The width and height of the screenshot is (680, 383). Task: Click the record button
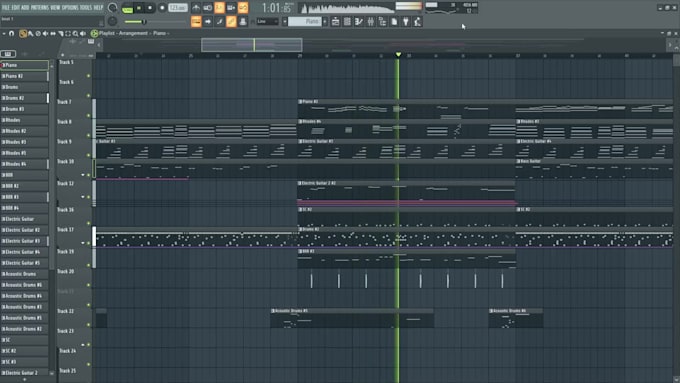(x=162, y=8)
